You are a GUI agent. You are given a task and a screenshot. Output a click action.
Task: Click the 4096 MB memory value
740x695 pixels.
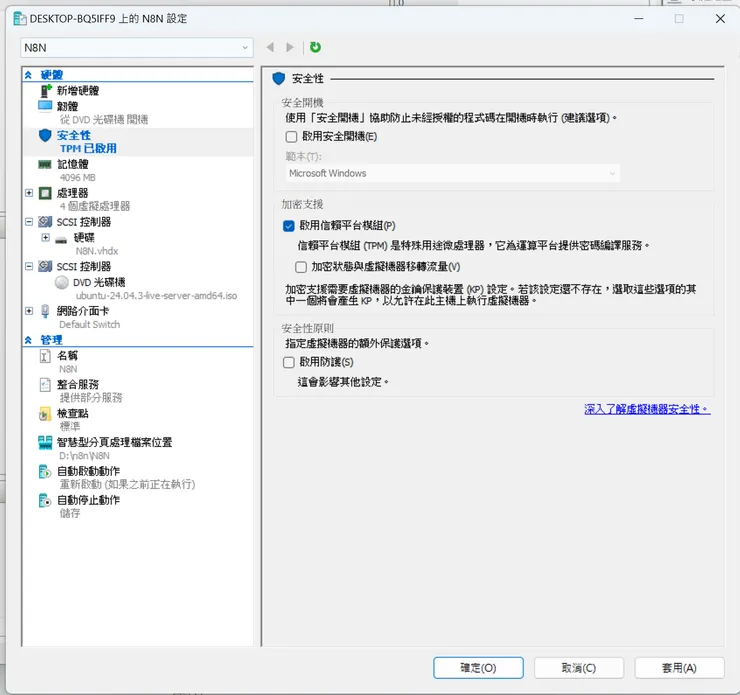[x=78, y=178]
